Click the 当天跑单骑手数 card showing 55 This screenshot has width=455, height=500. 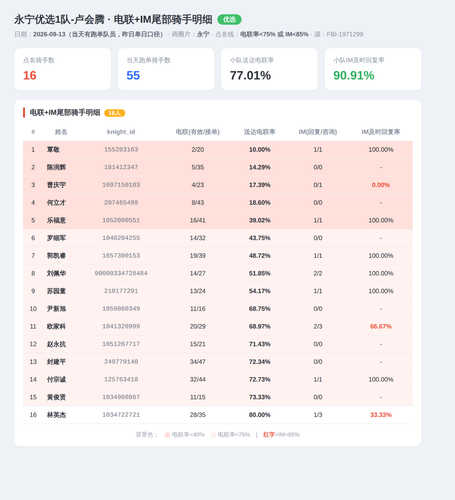[x=166, y=69]
